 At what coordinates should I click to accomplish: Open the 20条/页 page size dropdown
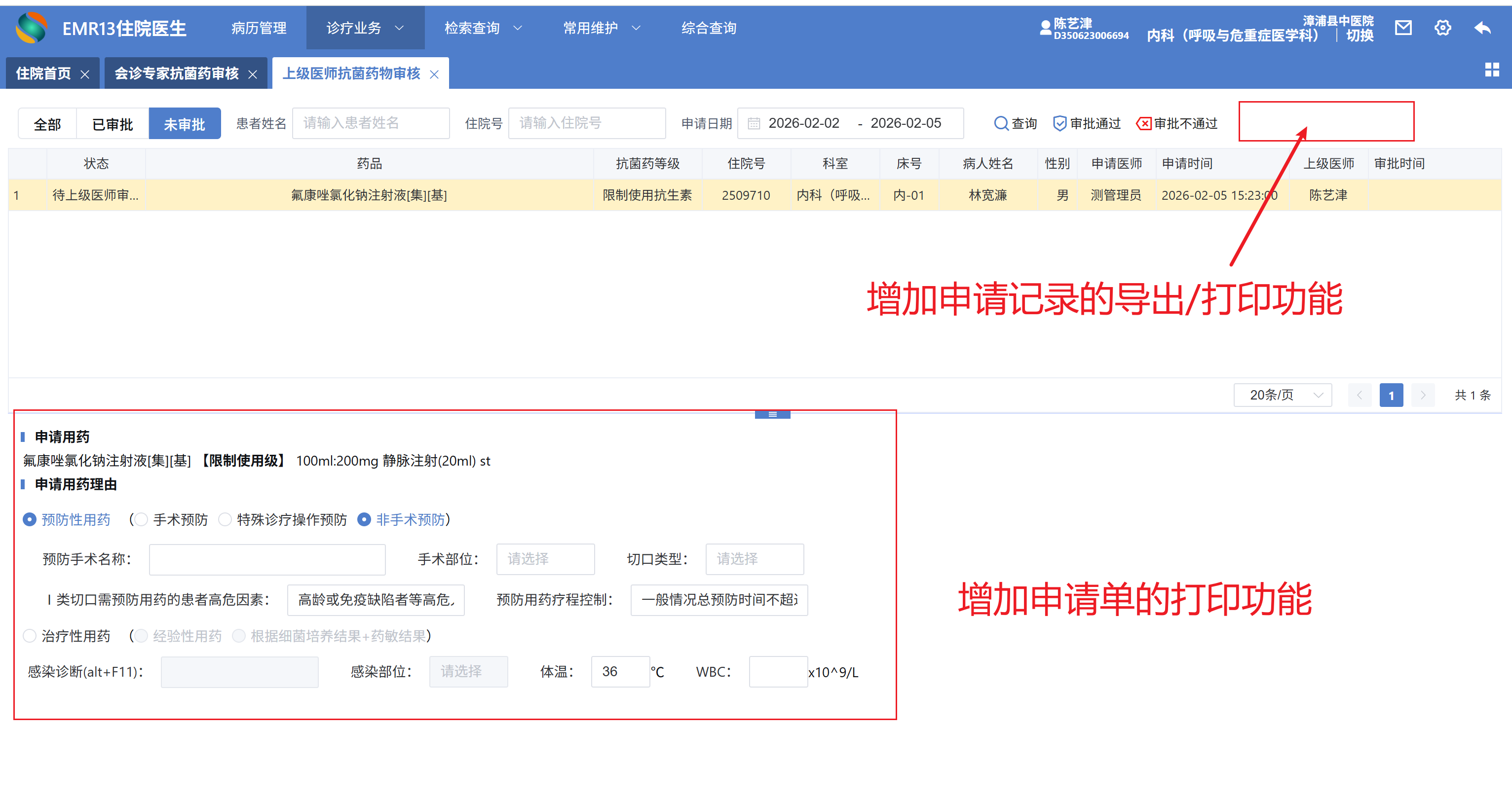(x=1283, y=395)
